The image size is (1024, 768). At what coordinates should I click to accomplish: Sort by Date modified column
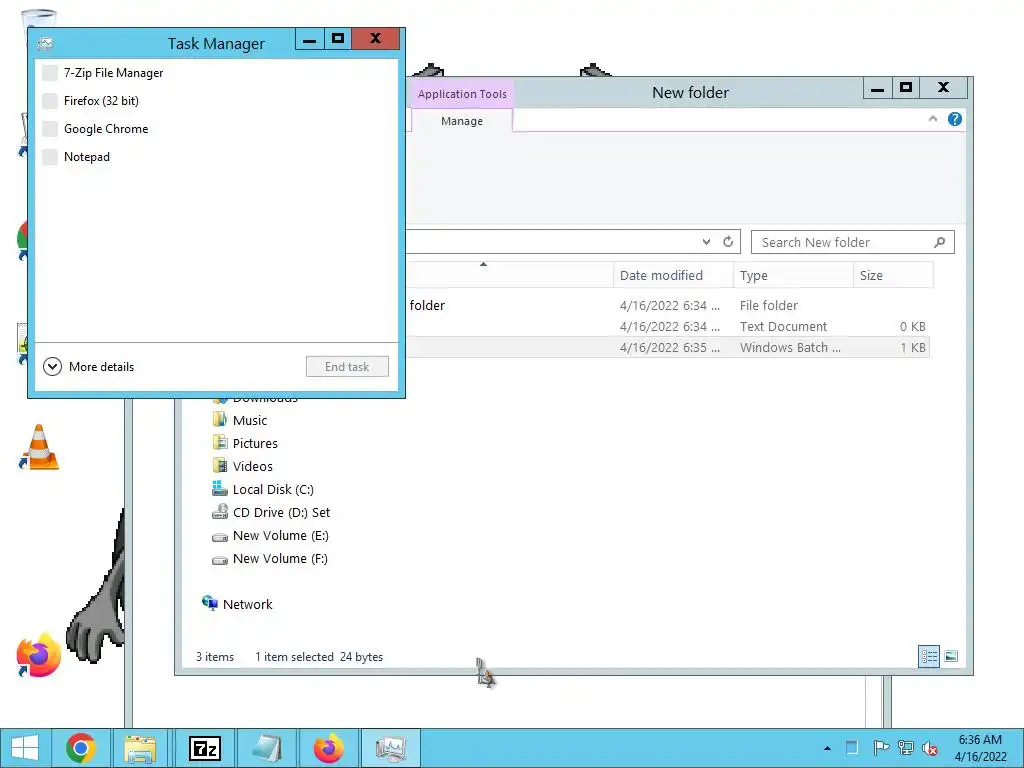pos(673,275)
